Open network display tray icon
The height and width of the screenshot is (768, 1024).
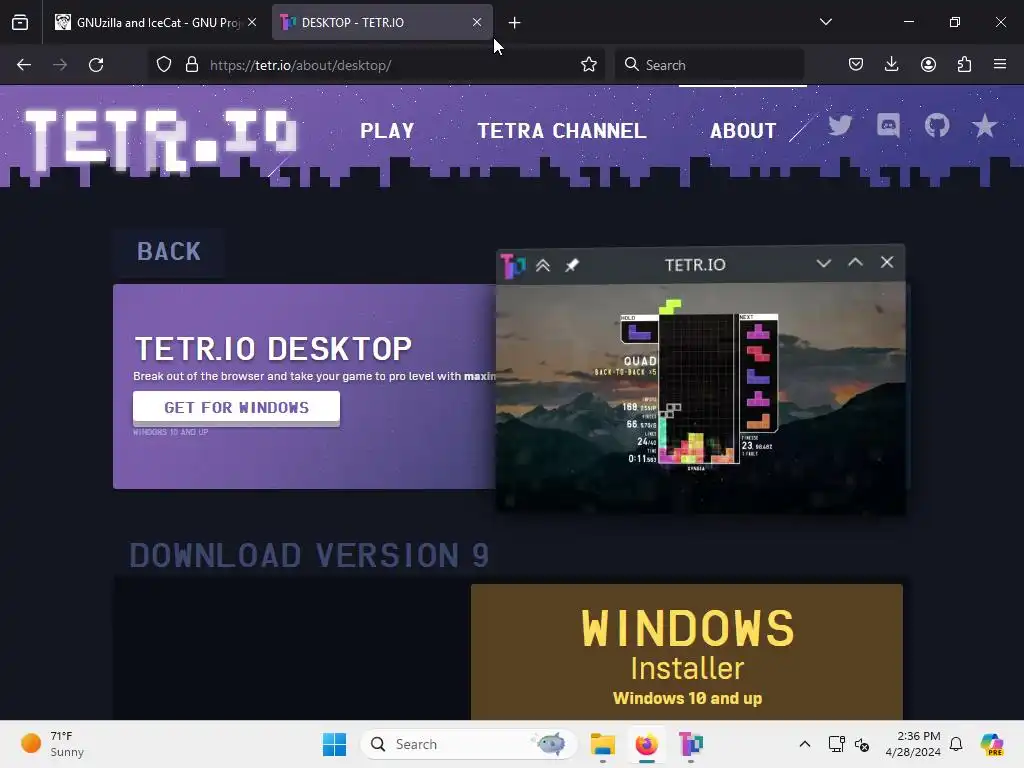click(x=836, y=744)
